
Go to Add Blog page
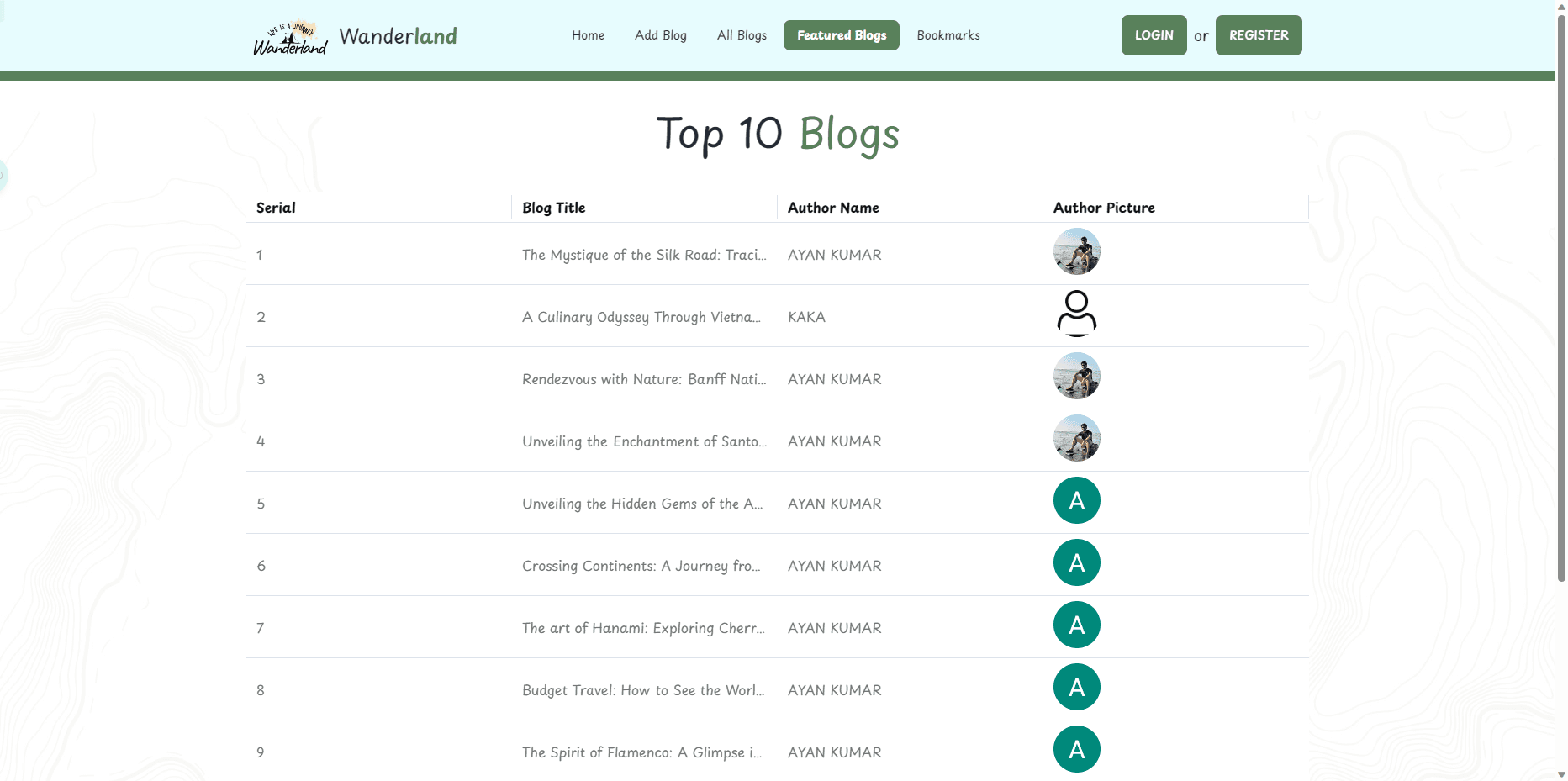660,35
